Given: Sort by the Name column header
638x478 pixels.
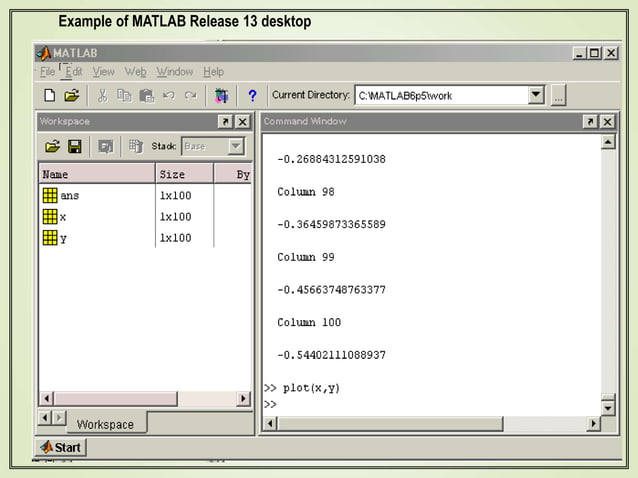Looking at the screenshot, I should tap(97, 175).
